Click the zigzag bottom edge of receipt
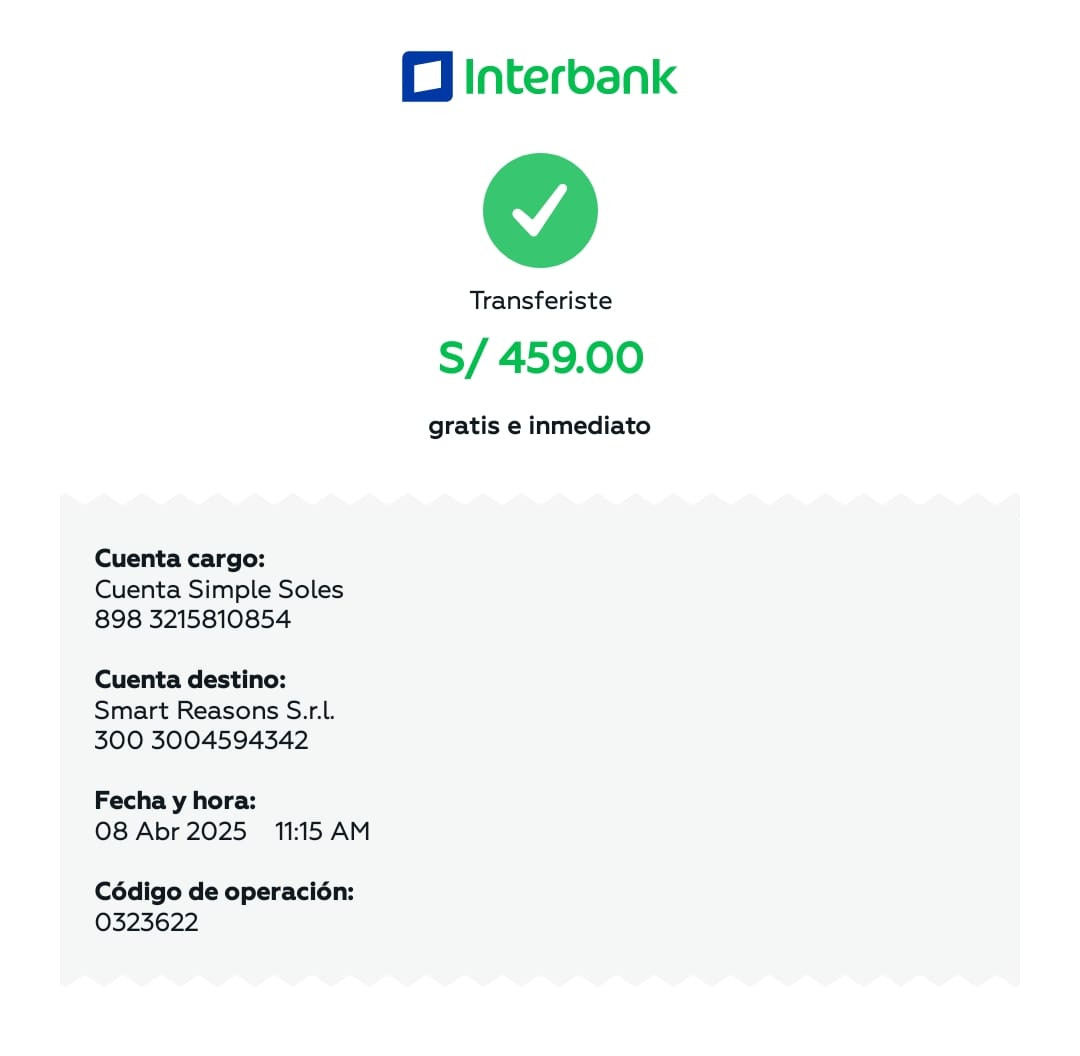 (540, 980)
